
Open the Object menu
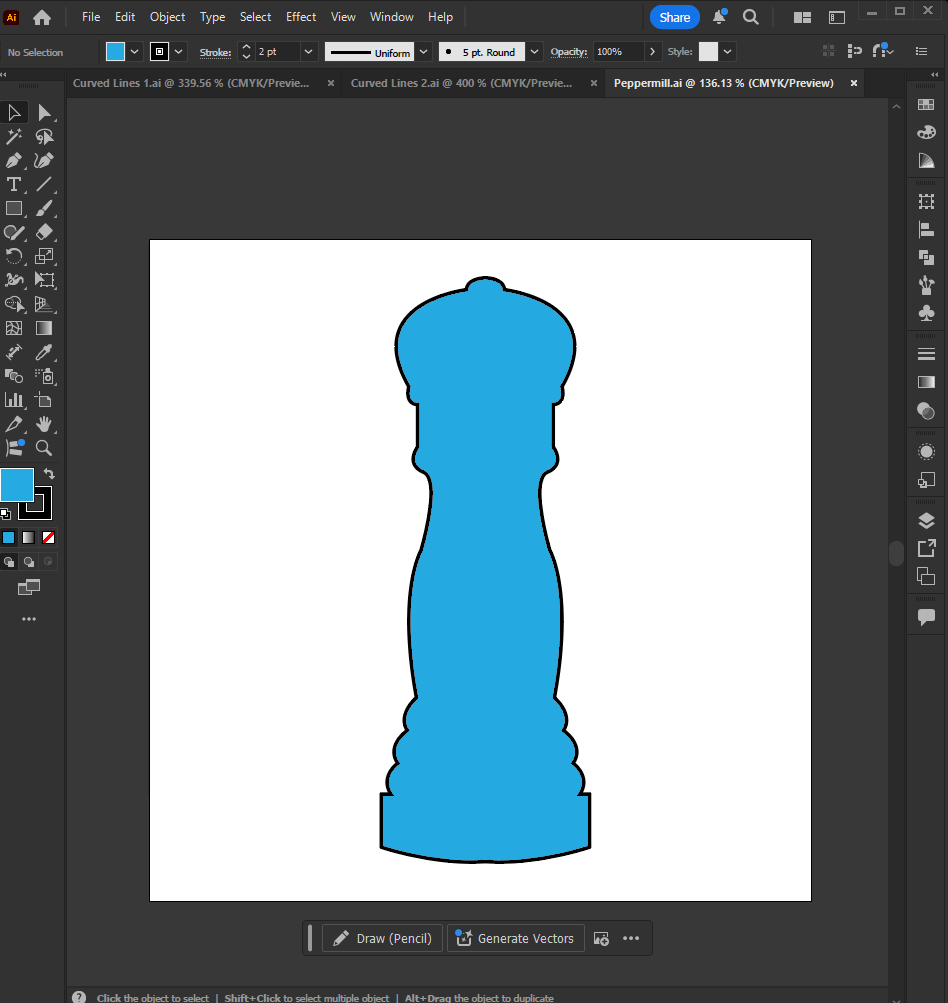(x=168, y=17)
